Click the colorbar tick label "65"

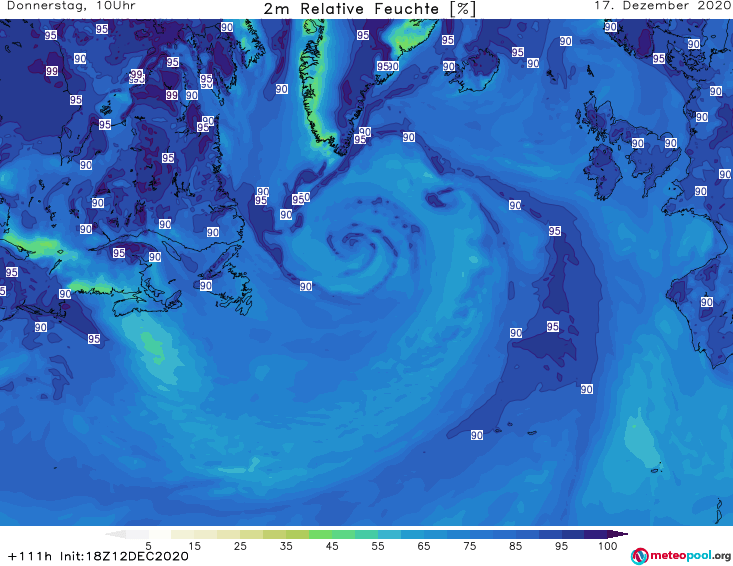click(x=424, y=546)
